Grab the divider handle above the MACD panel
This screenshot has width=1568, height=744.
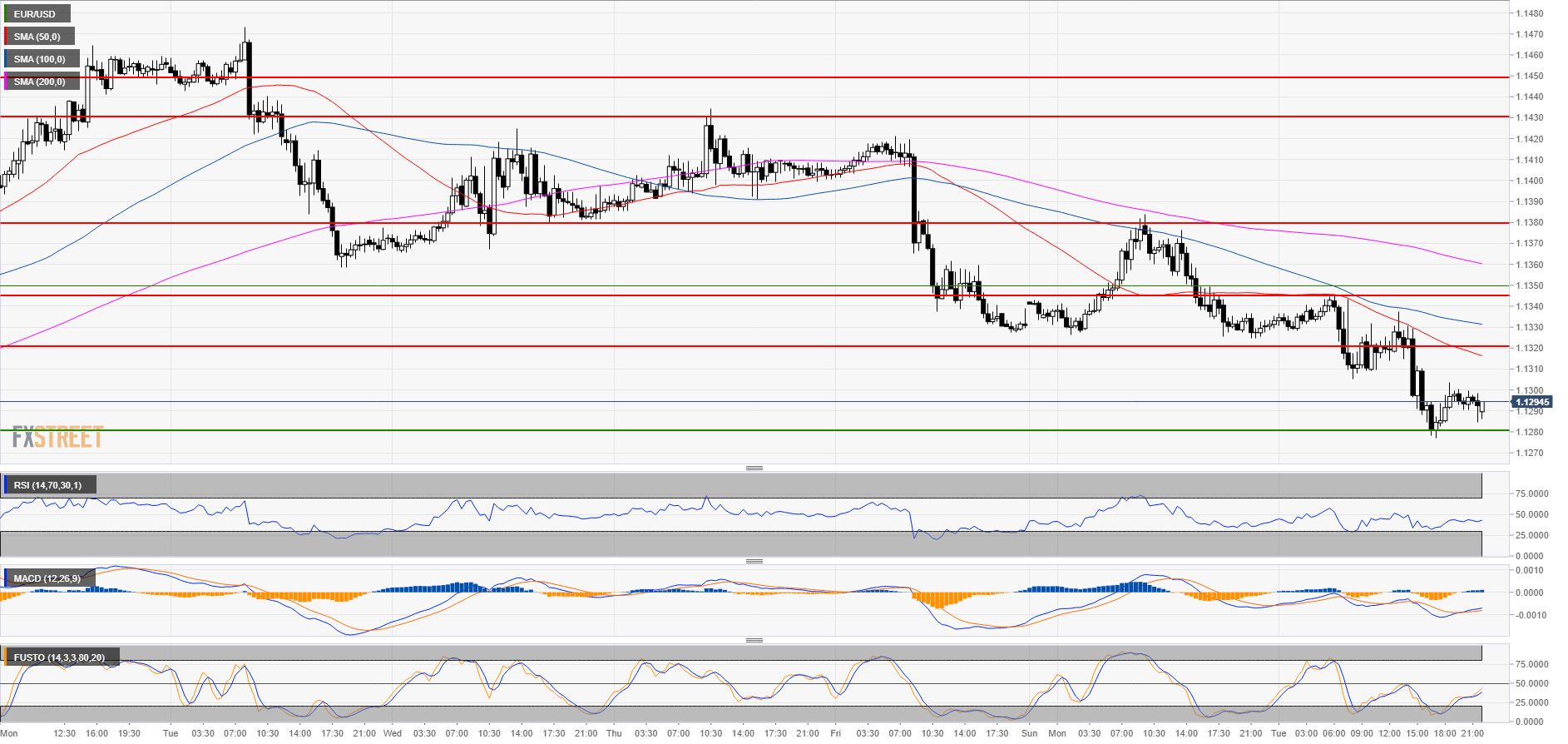(x=754, y=562)
